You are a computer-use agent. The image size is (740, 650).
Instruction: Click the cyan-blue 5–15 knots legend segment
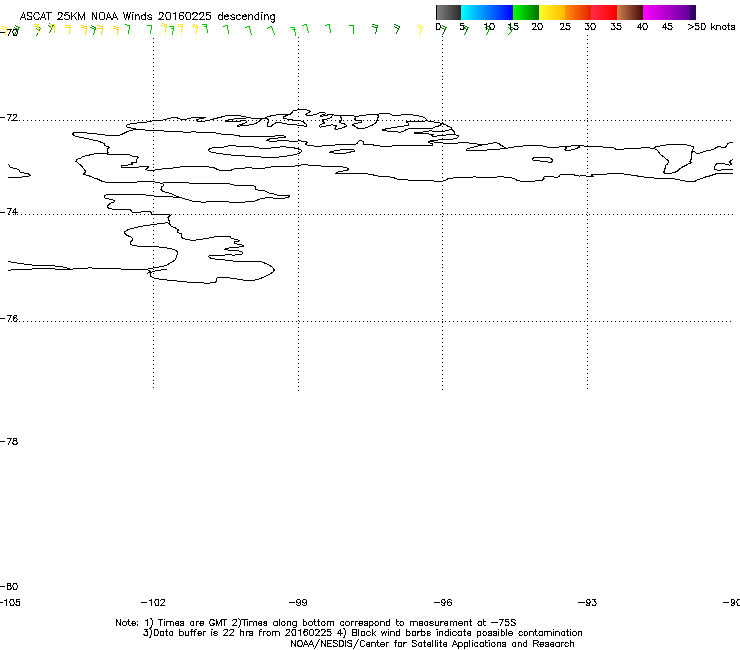487,12
